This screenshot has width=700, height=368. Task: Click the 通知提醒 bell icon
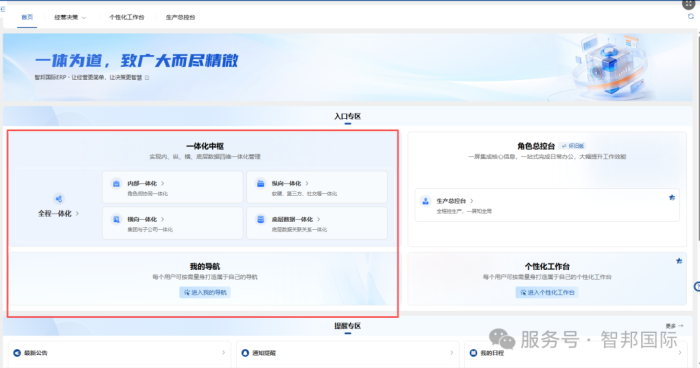point(245,353)
